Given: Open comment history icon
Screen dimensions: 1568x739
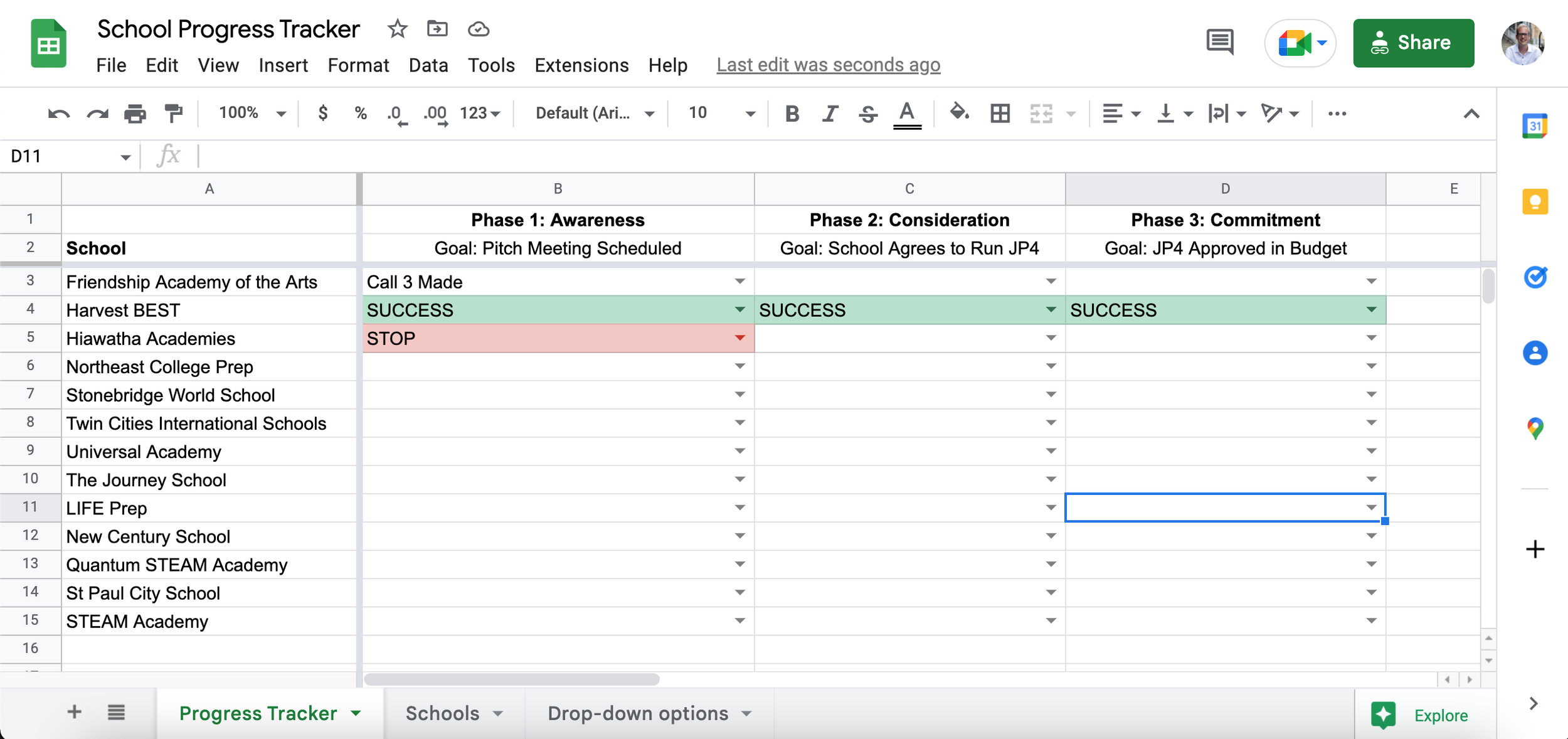Looking at the screenshot, I should click(x=1219, y=43).
